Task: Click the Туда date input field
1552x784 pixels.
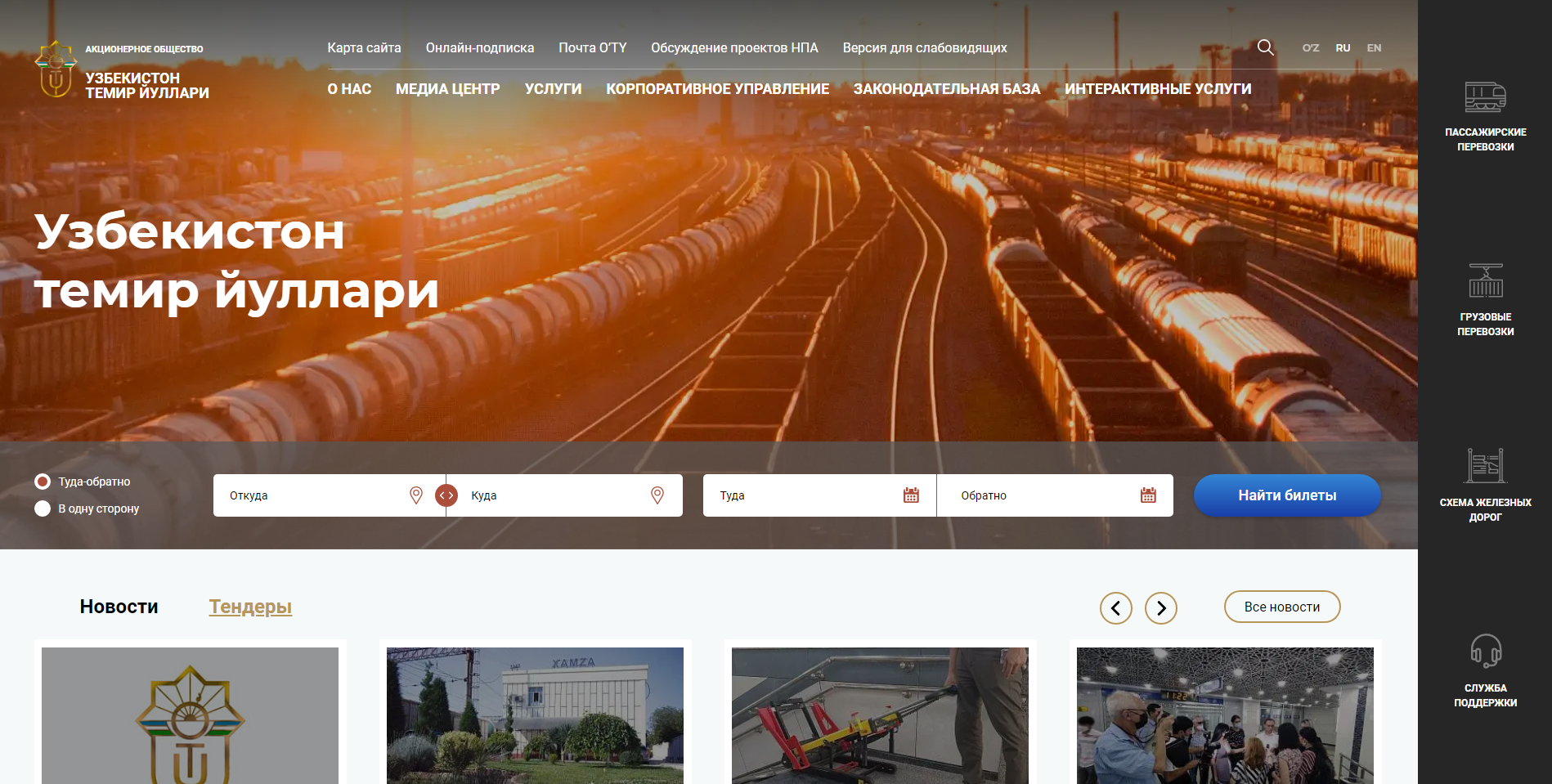Action: pos(819,495)
